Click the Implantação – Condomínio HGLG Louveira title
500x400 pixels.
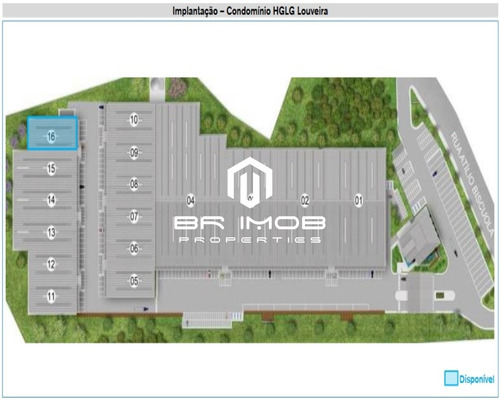250,11
